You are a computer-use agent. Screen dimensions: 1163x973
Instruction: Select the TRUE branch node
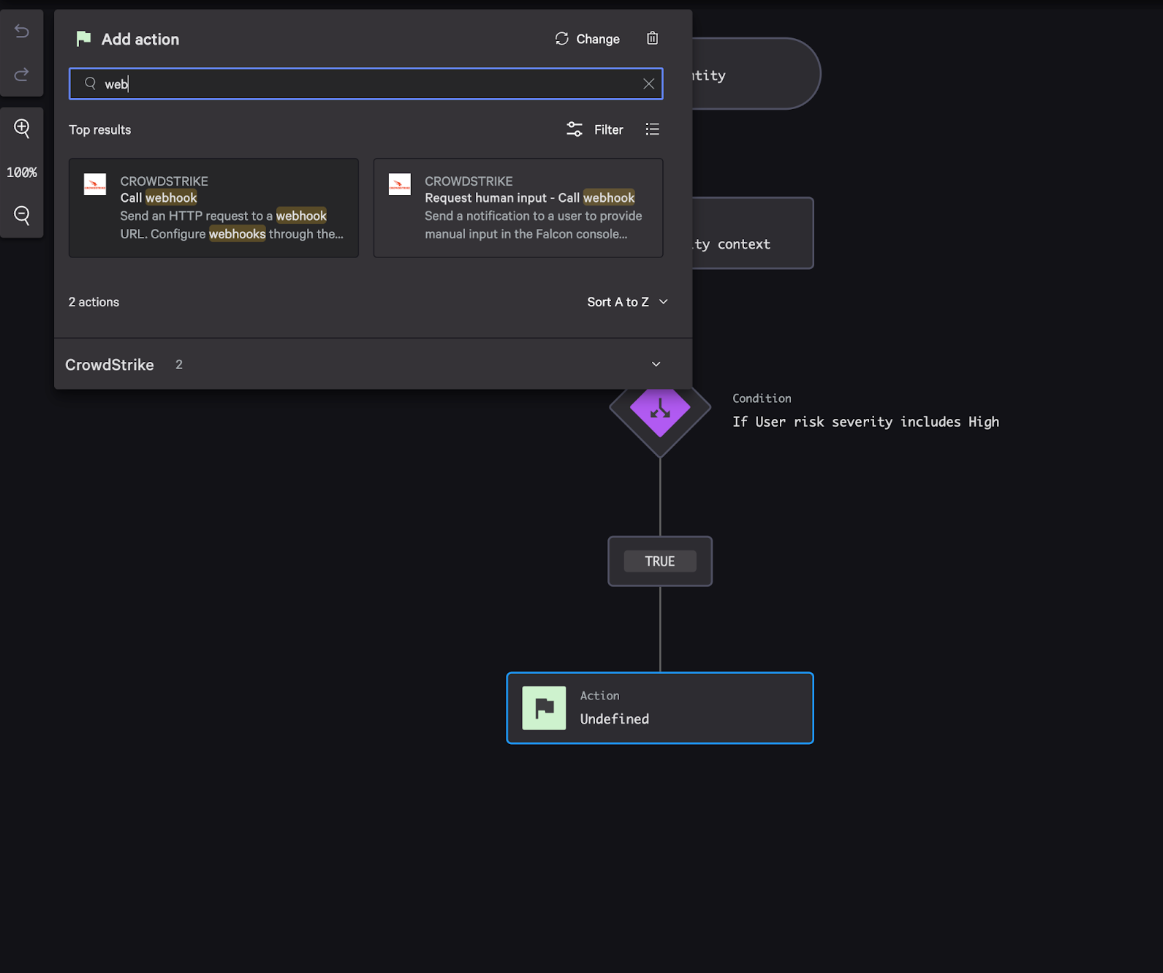(659, 561)
